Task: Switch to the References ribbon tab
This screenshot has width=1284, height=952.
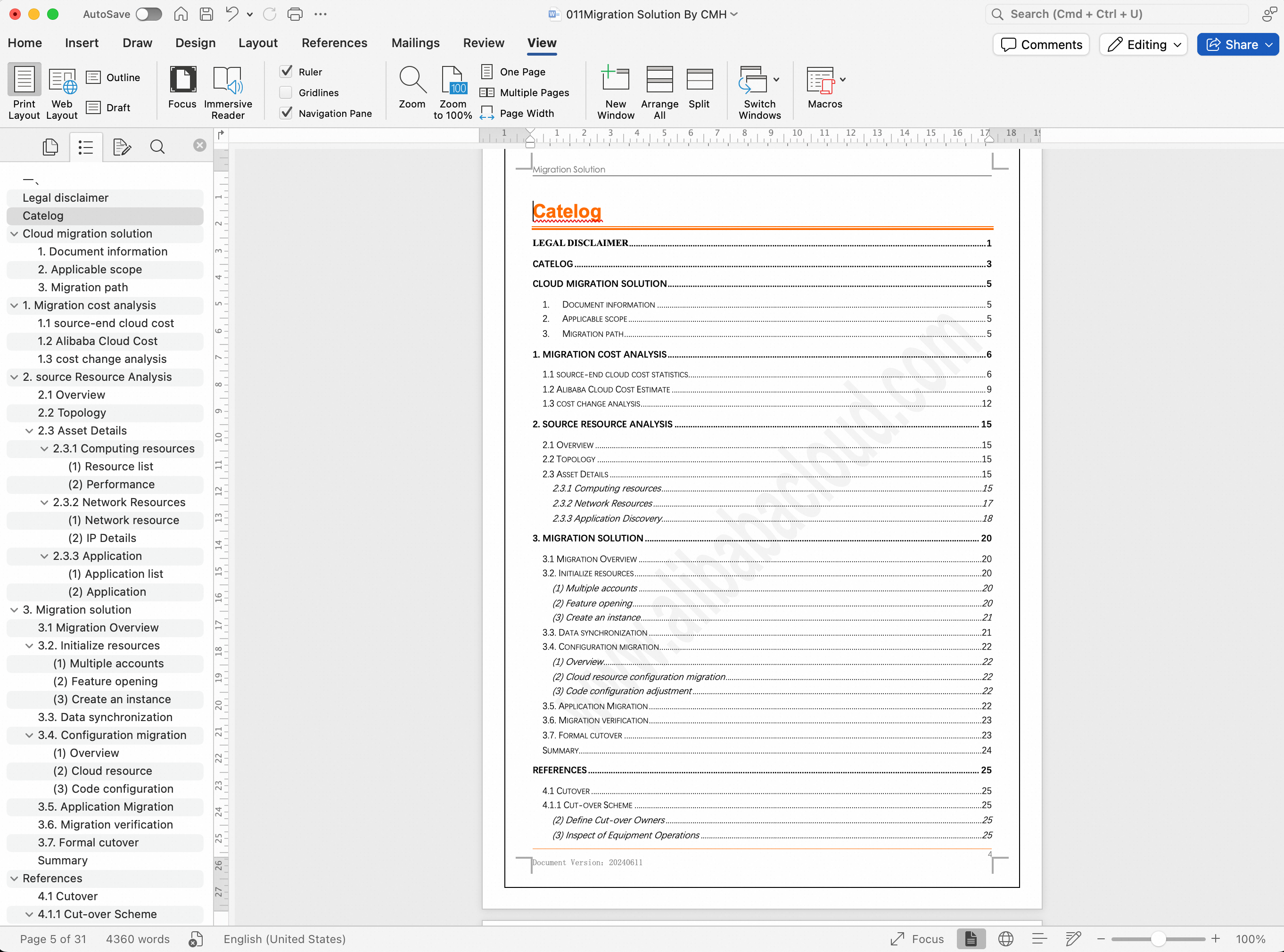Action: (334, 43)
